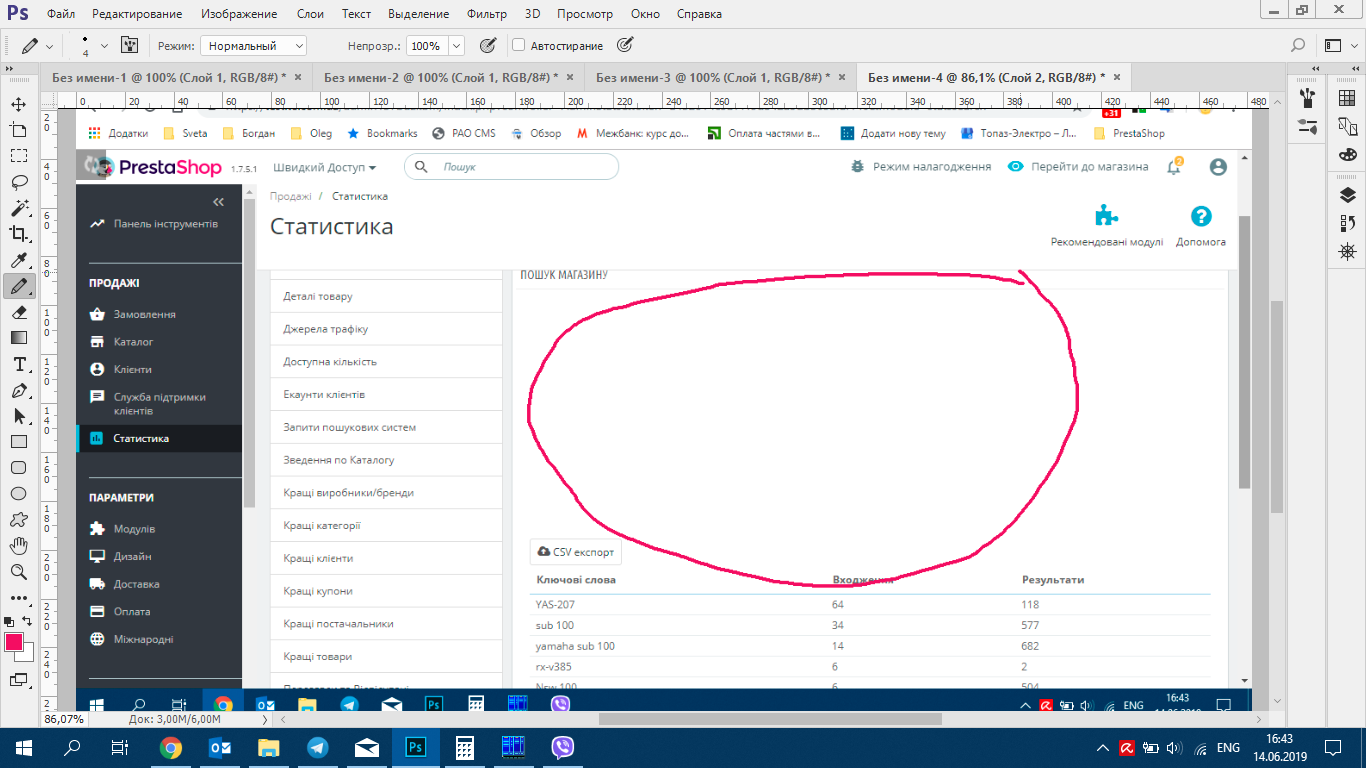Select the Rounded Rectangle tool
The height and width of the screenshot is (768, 1366).
(18, 468)
